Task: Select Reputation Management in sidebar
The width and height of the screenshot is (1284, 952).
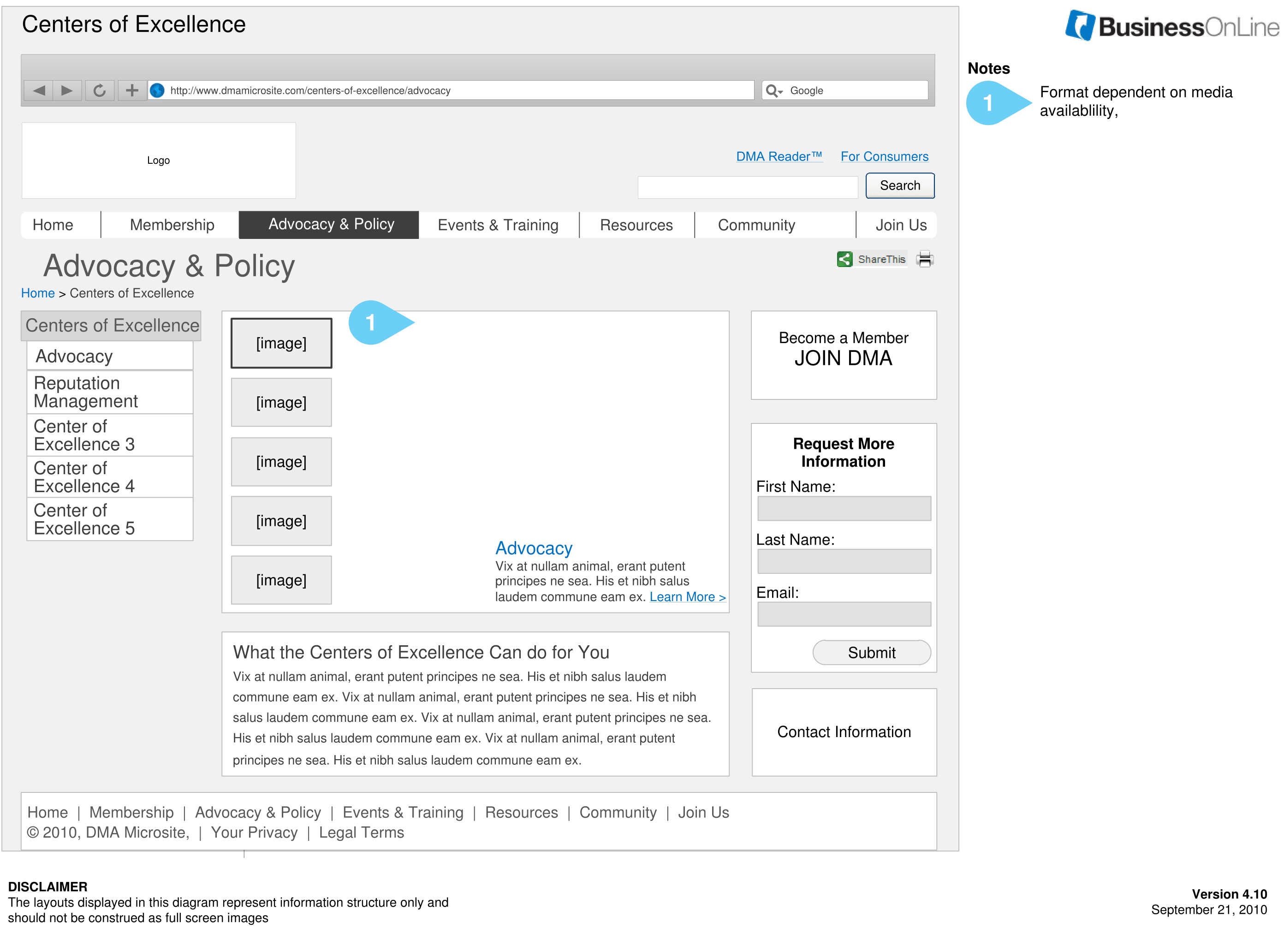Action: click(110, 392)
